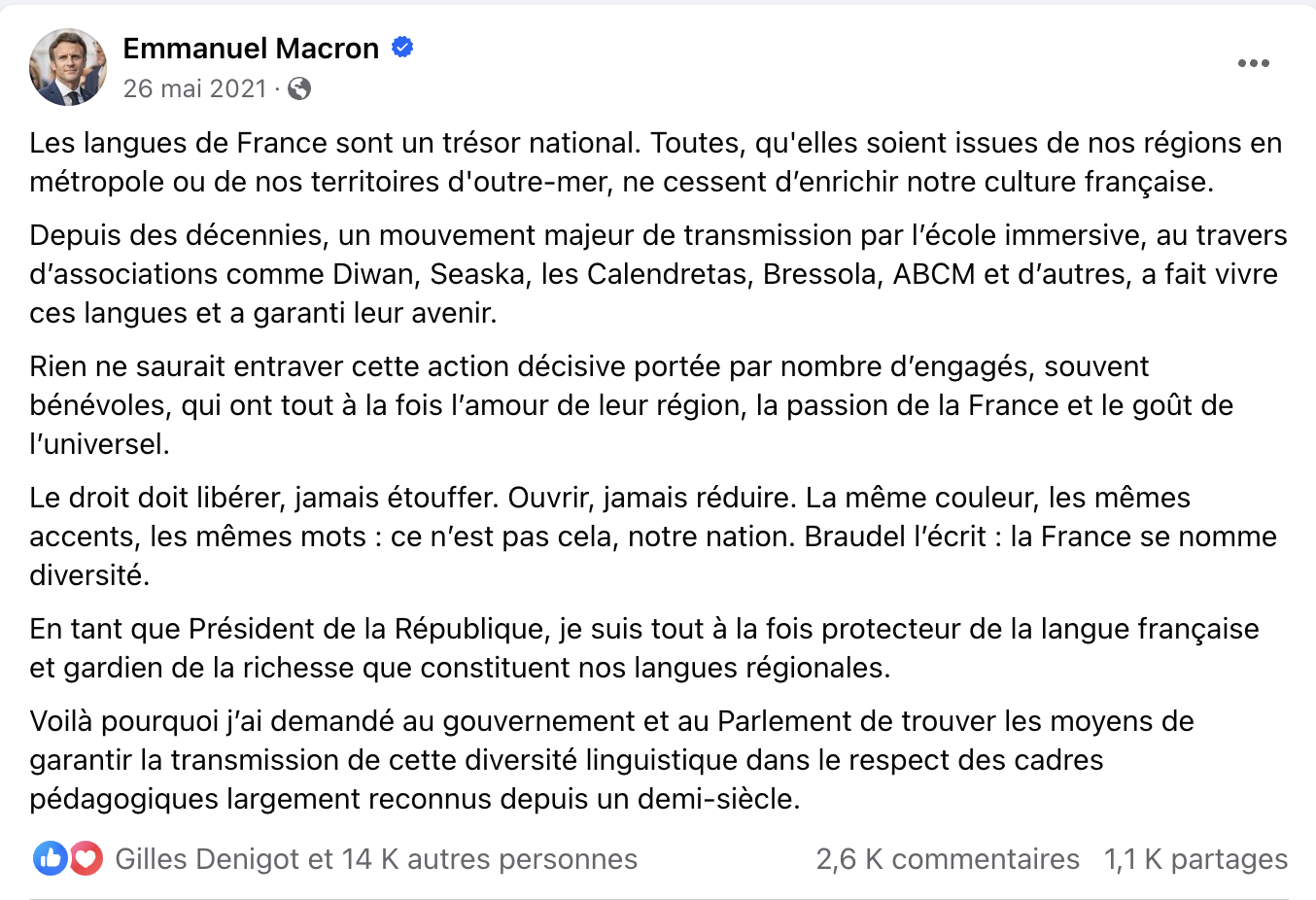Open the 2,6 K commentaires list

(948, 859)
